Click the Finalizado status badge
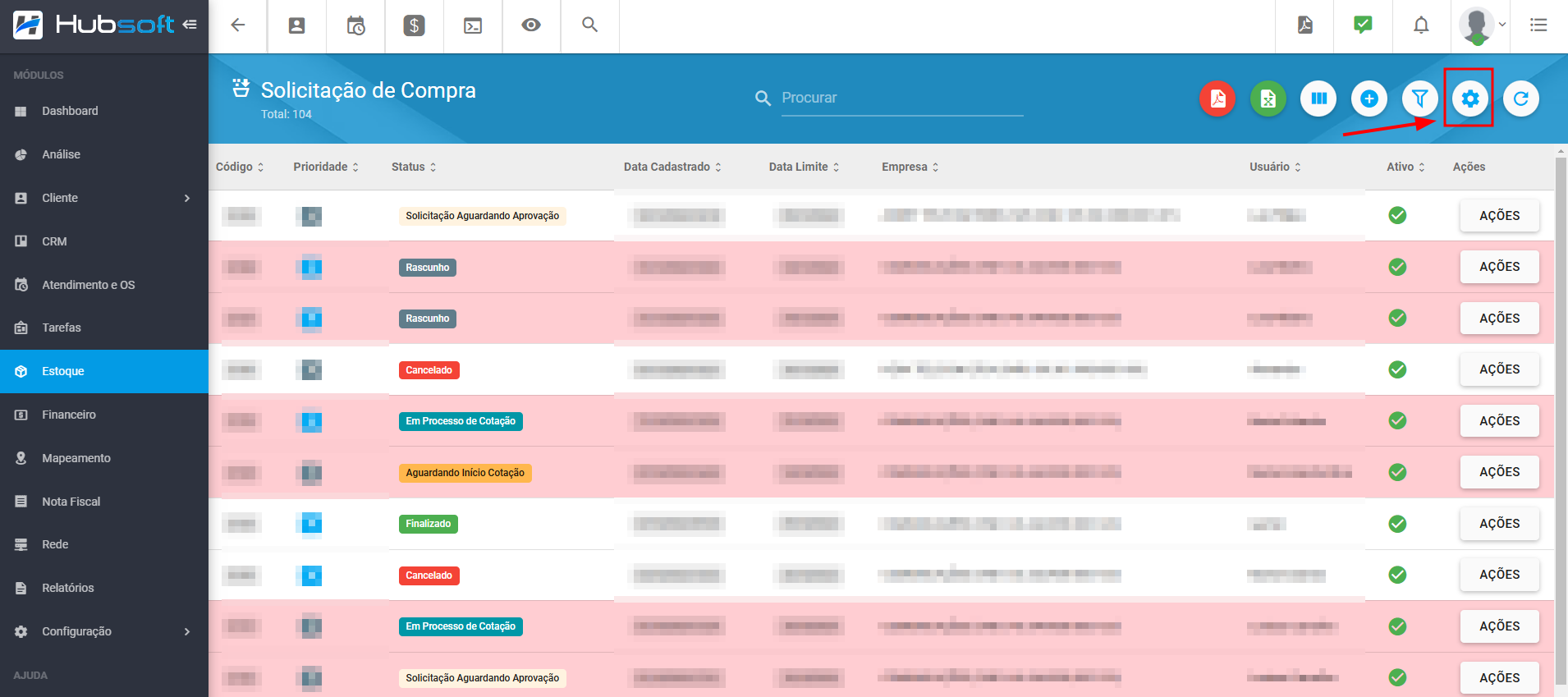 [x=428, y=524]
